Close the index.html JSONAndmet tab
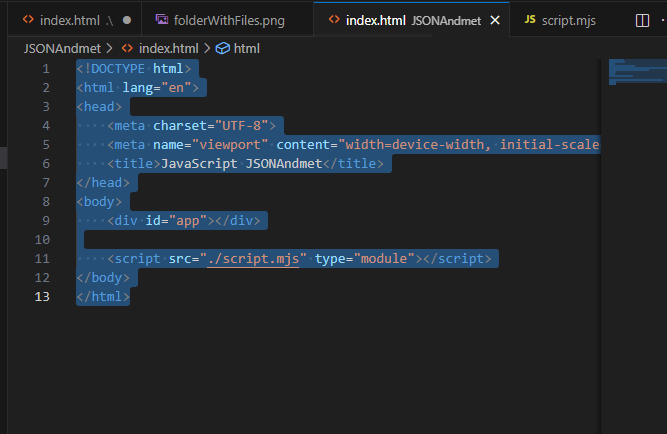The image size is (667, 434). click(495, 20)
